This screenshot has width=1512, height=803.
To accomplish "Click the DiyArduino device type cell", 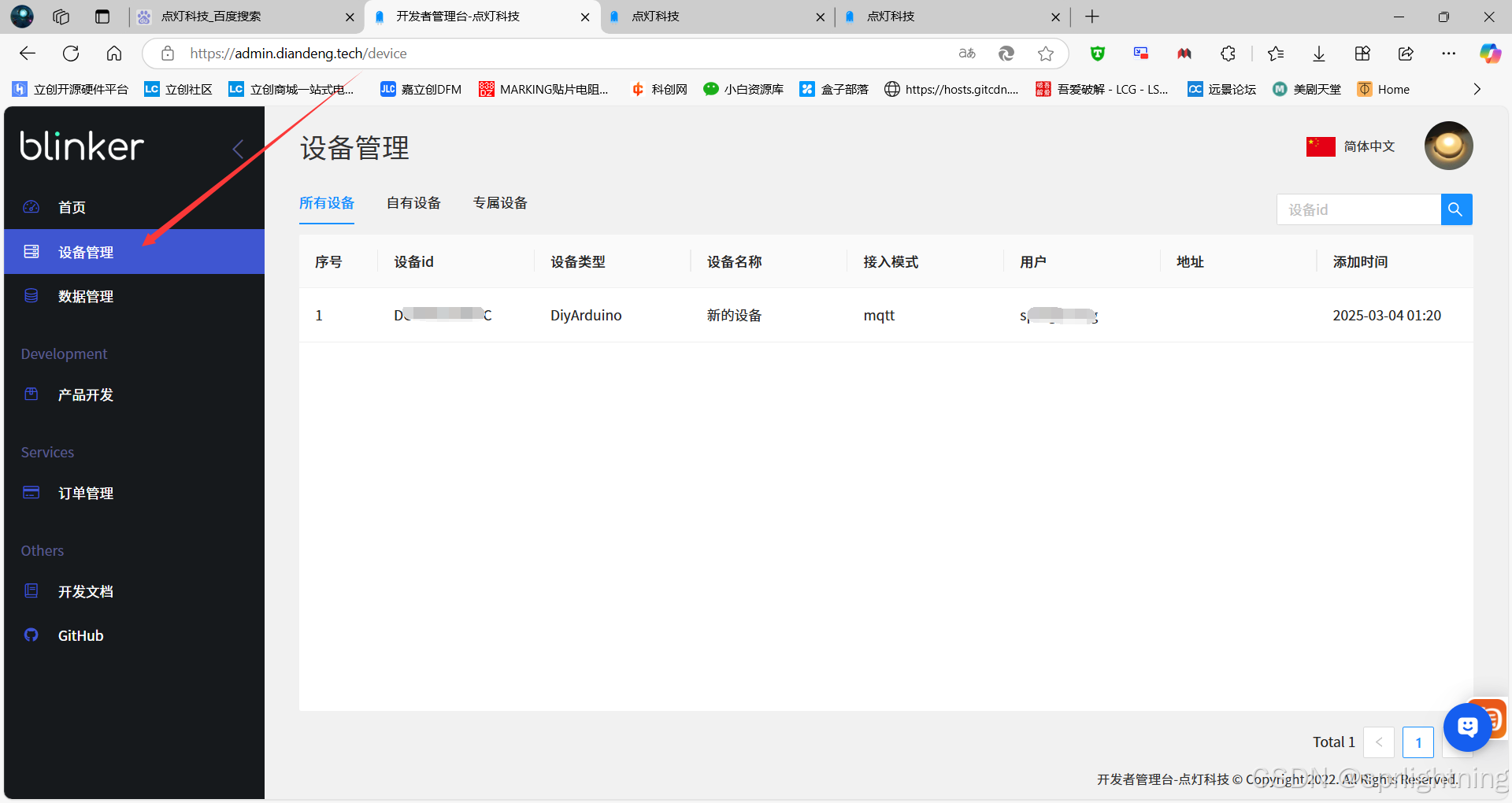I will 586,315.
